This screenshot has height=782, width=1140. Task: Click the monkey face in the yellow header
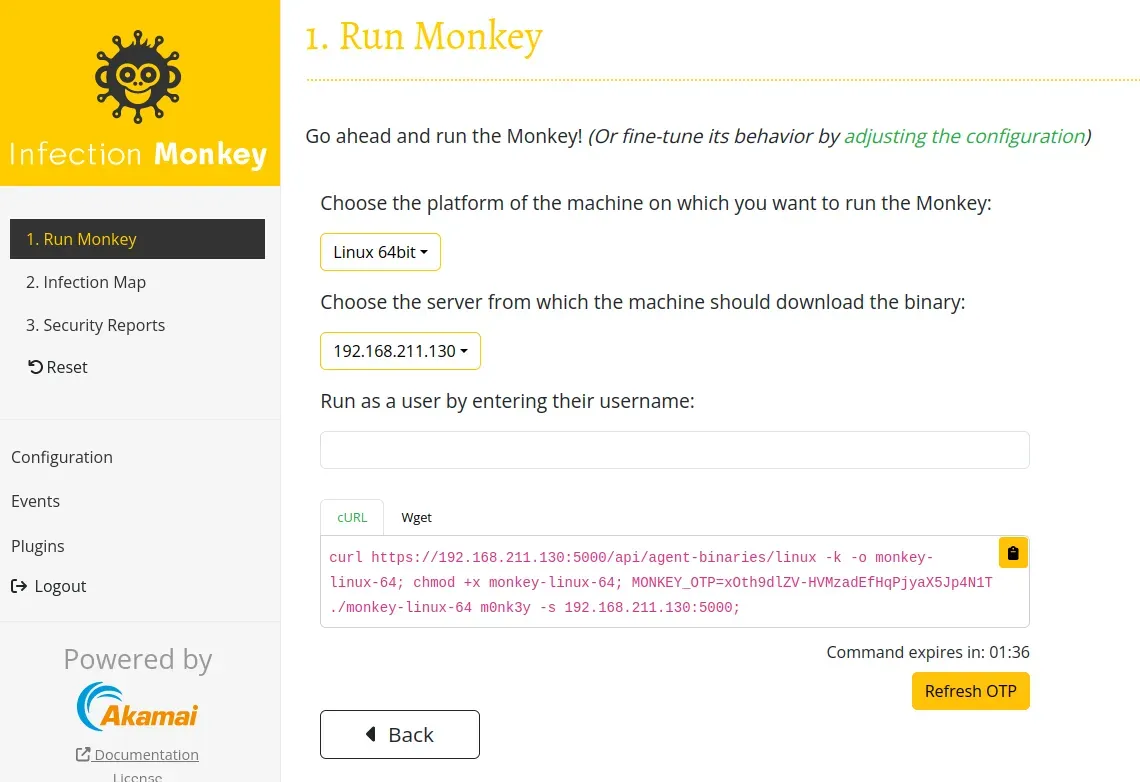coord(138,75)
